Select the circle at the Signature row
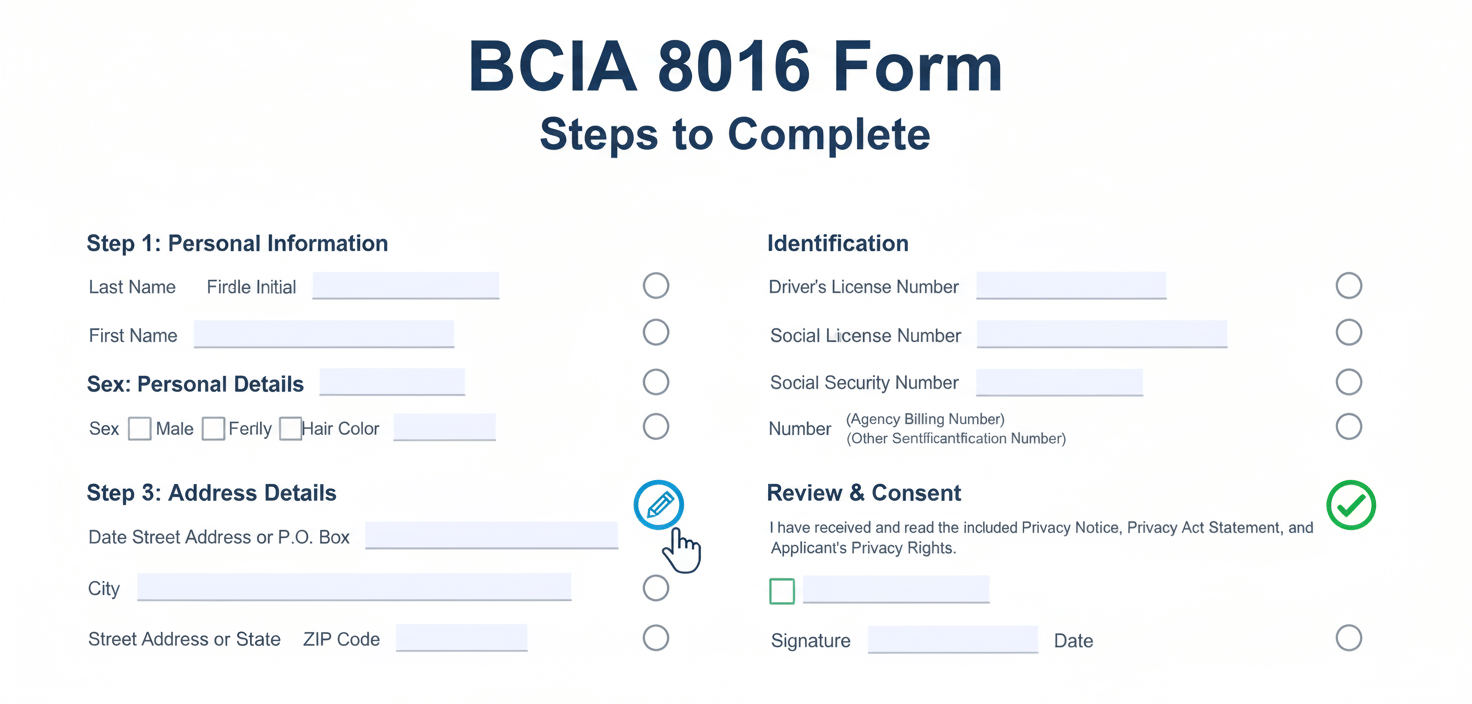 tap(1349, 638)
